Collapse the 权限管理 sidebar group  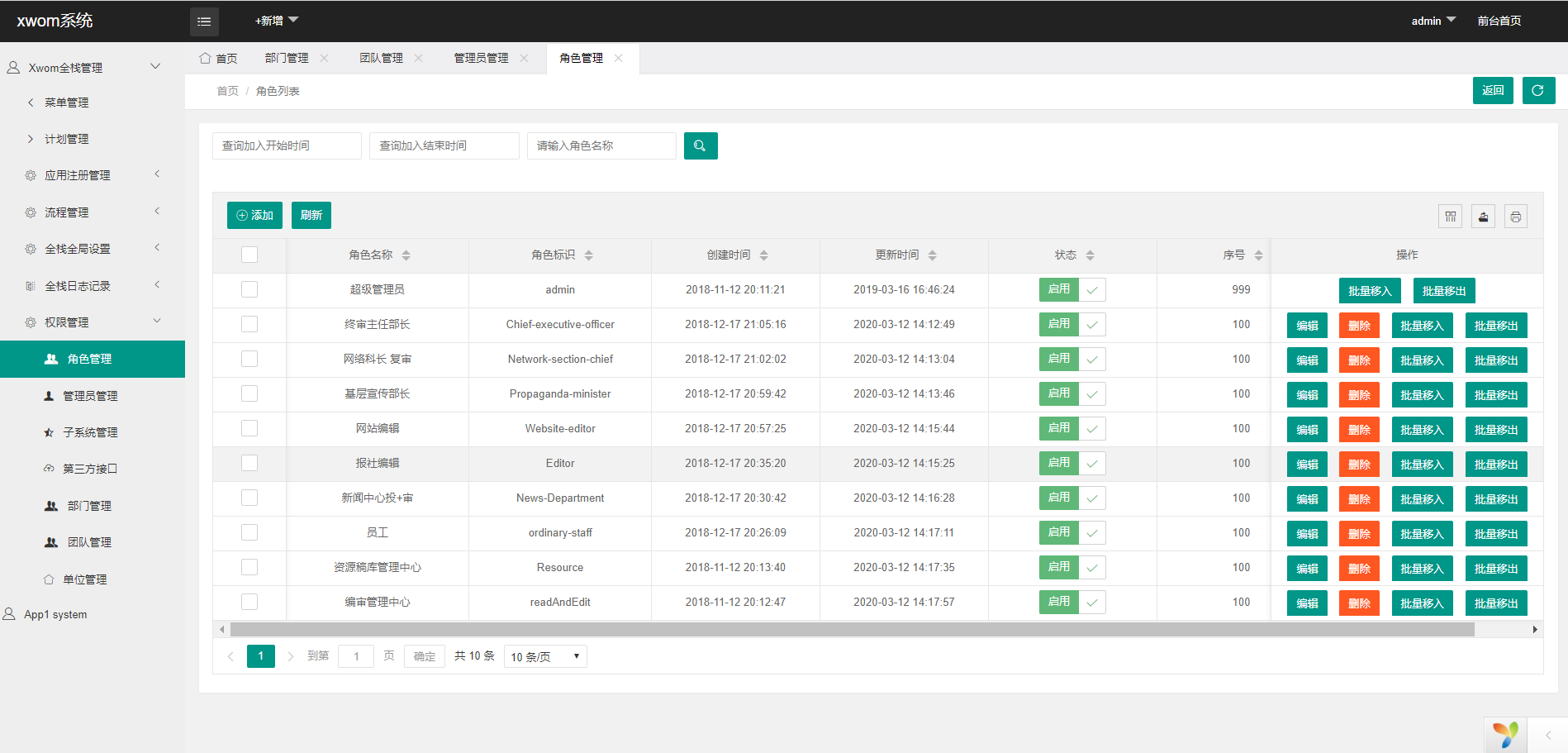click(x=93, y=322)
